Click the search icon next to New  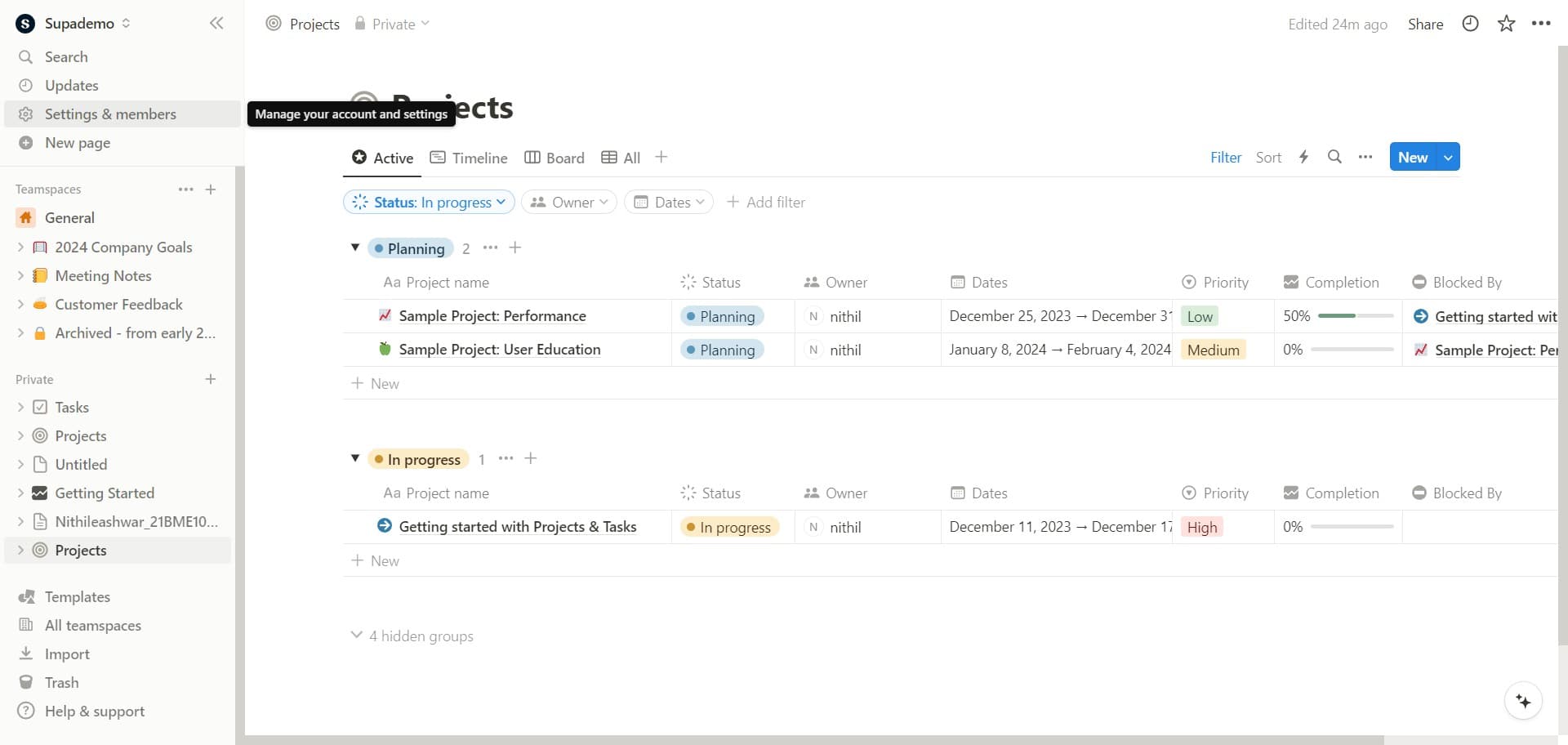tap(1334, 157)
